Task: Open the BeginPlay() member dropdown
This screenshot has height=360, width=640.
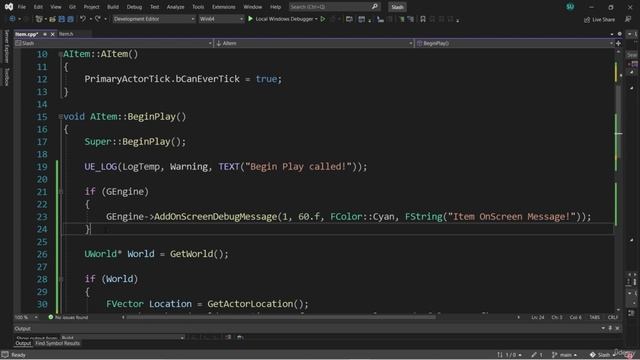Action: [x=514, y=43]
